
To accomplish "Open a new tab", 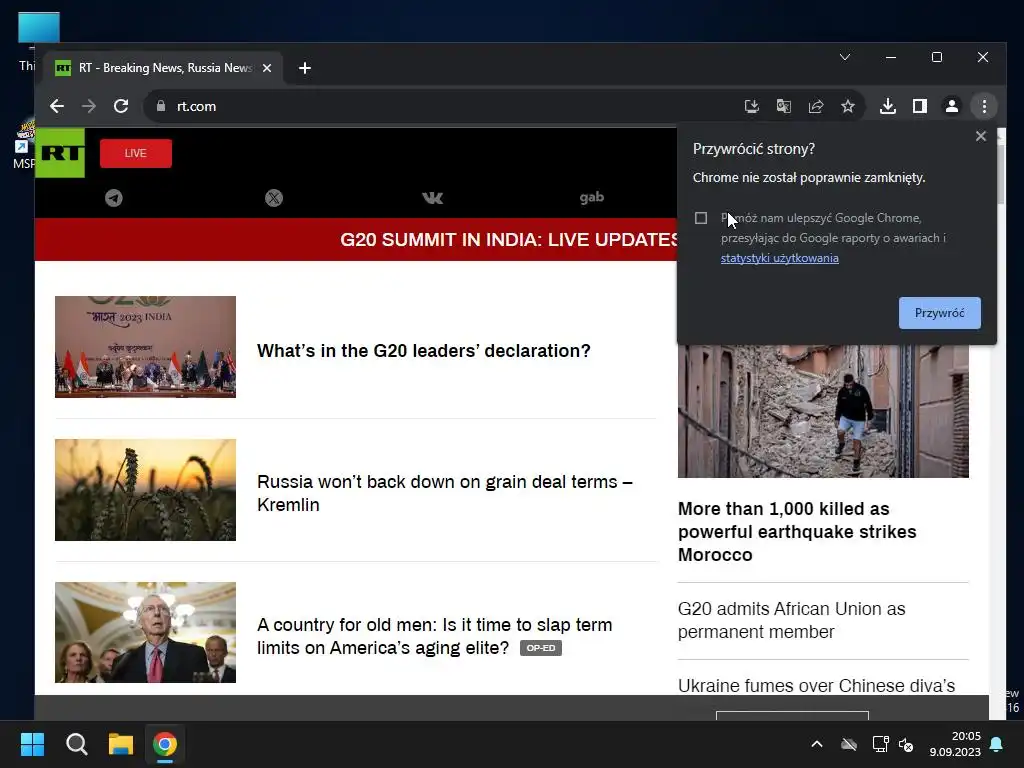I will coord(304,68).
